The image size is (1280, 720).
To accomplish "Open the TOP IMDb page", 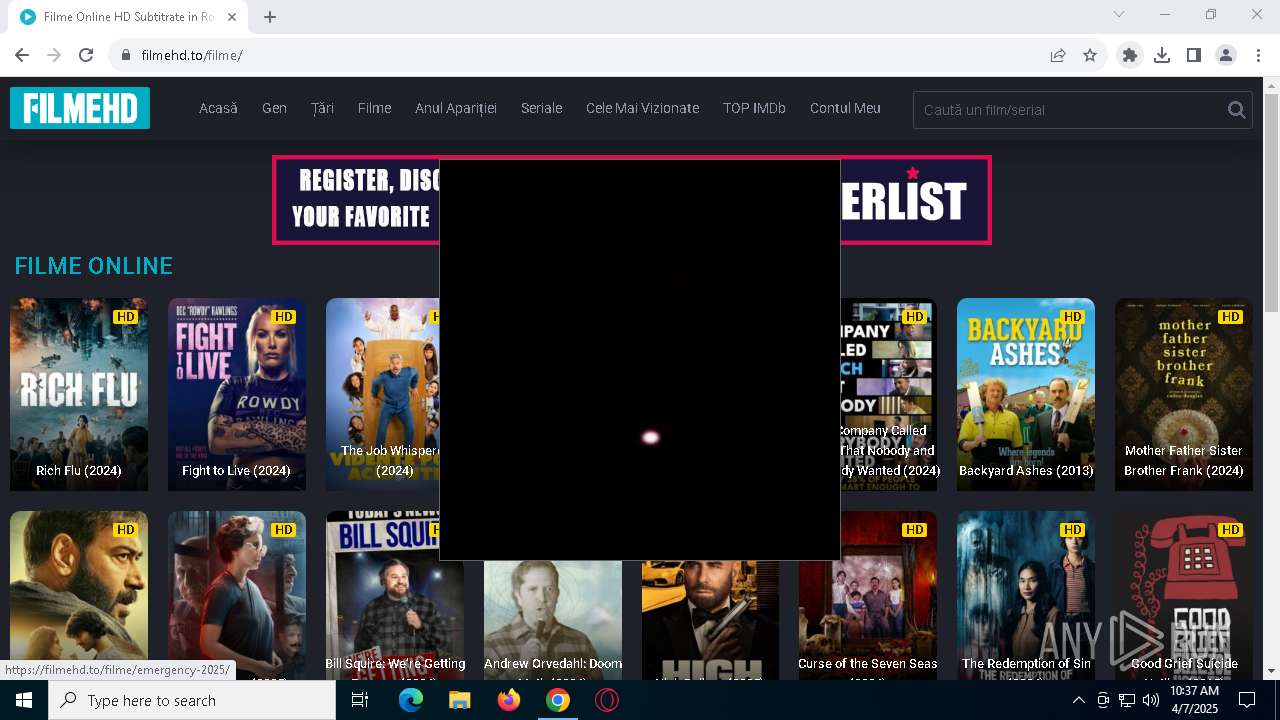I will [x=754, y=108].
